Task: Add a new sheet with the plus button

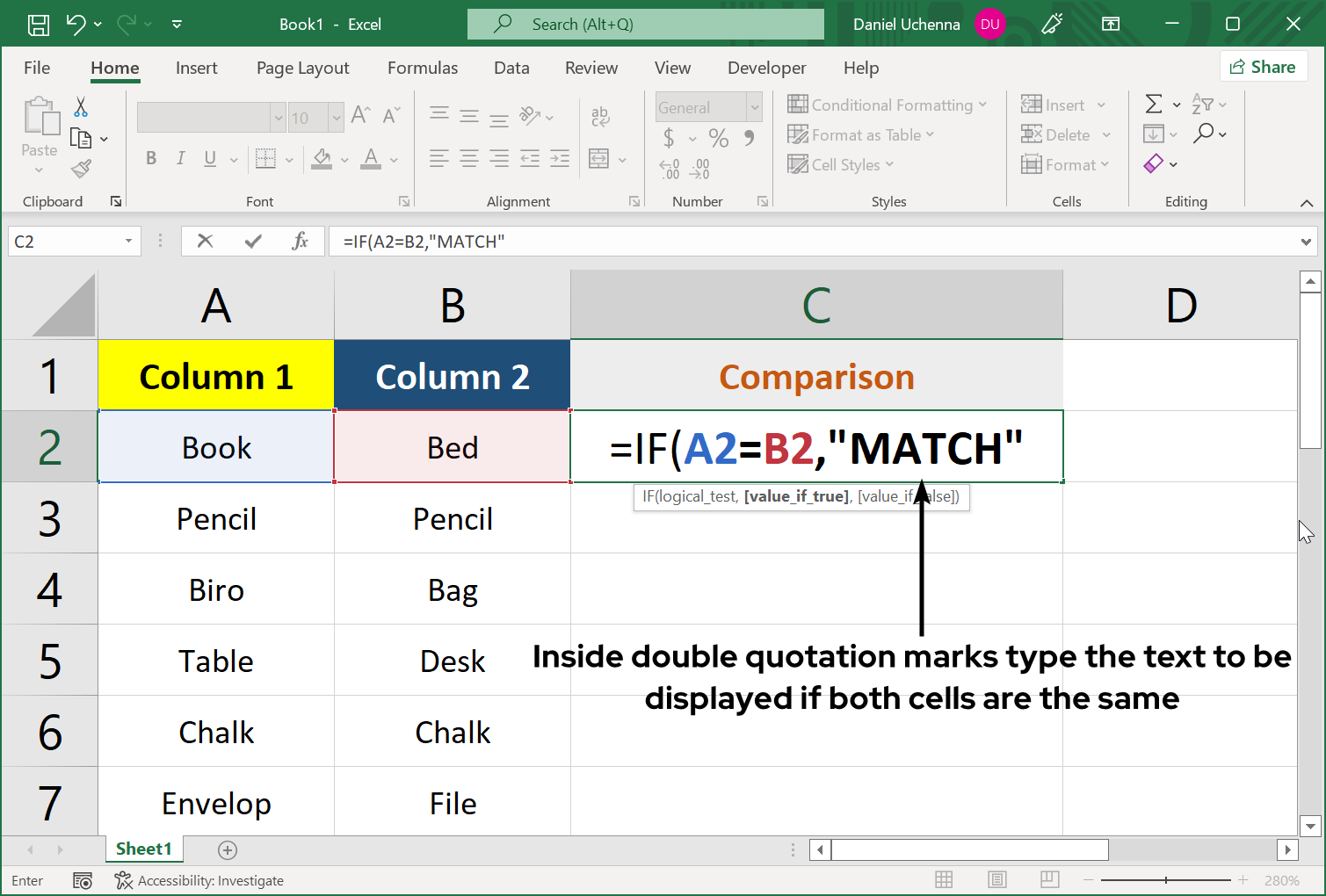Action: pyautogui.click(x=228, y=849)
